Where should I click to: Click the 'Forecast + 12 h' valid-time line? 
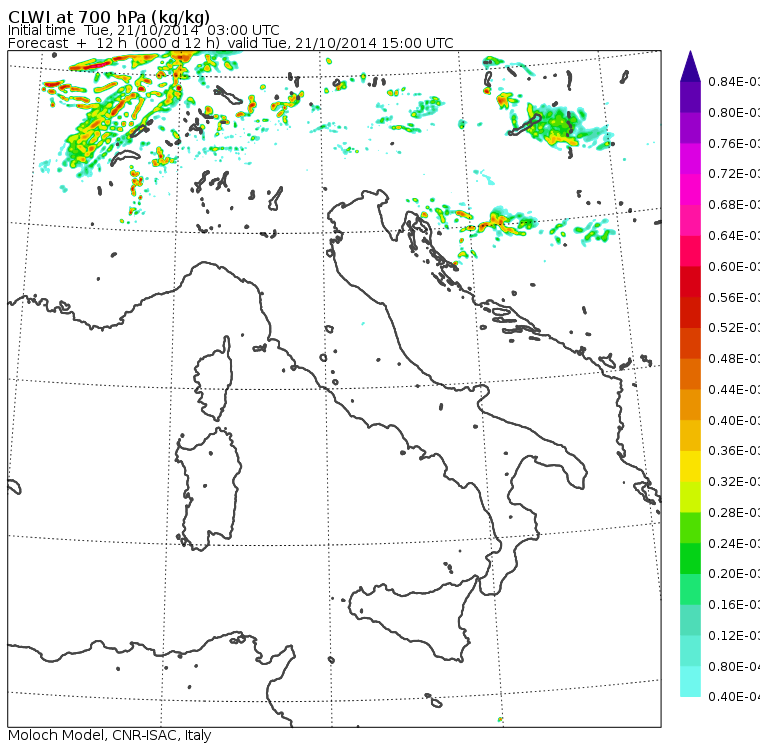point(231,43)
